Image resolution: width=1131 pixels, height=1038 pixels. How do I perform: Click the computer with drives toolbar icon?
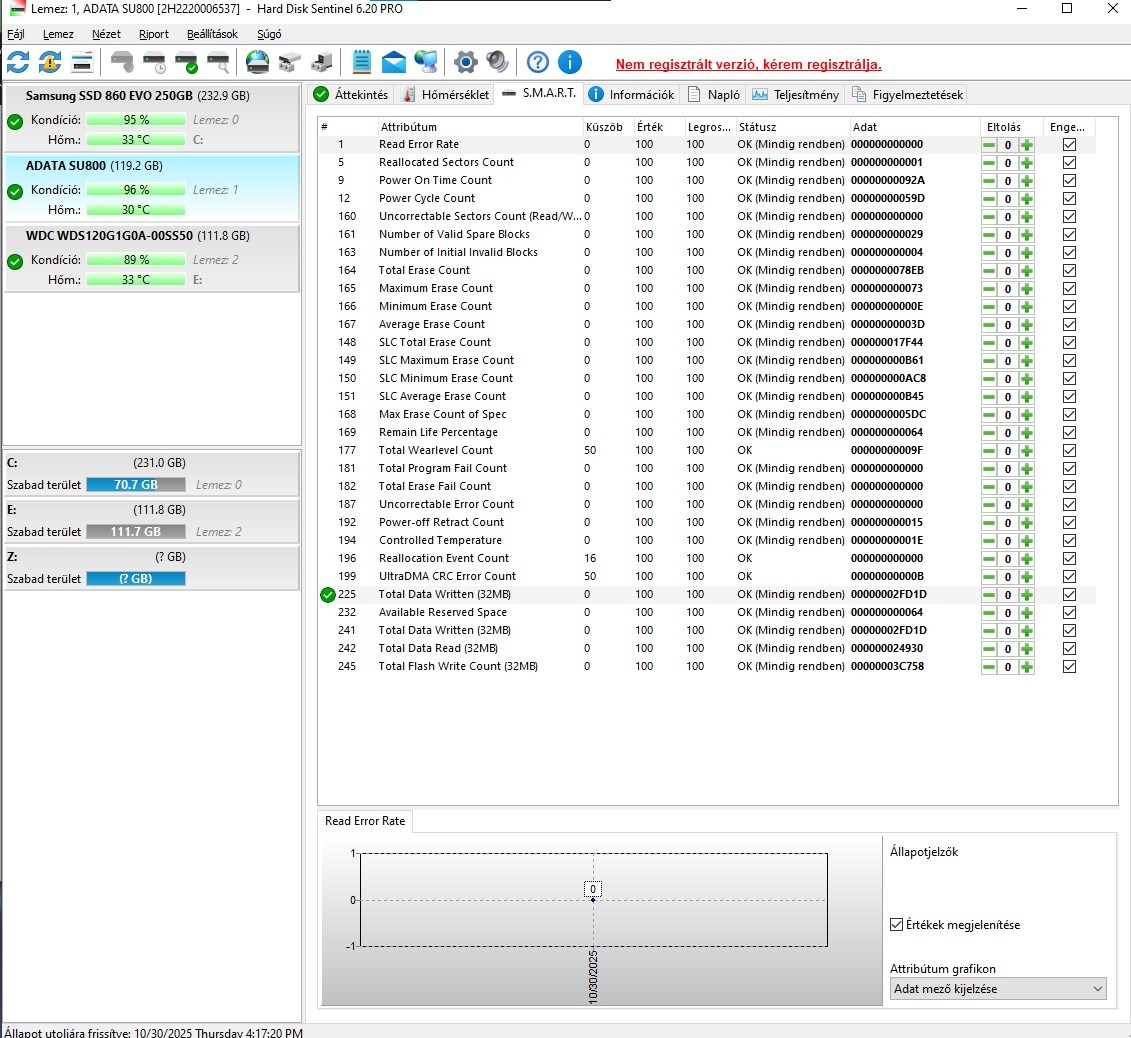322,63
